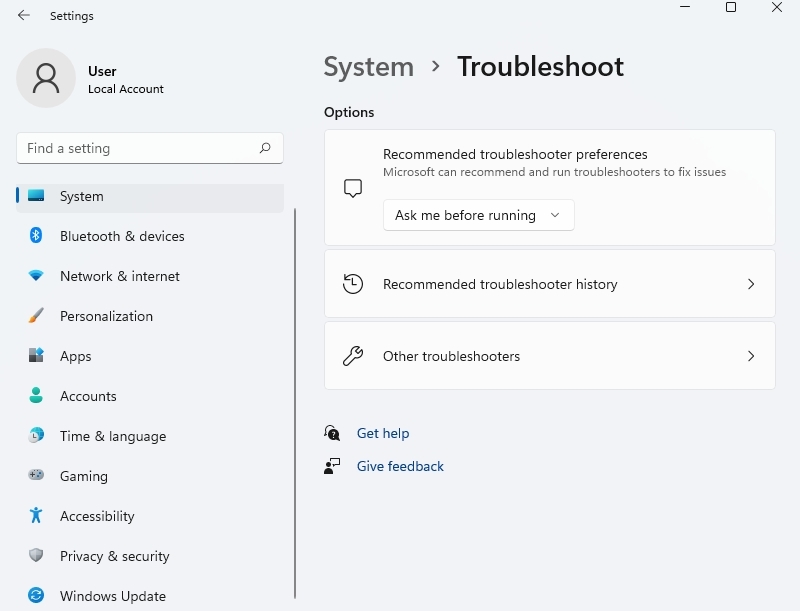
Task: Expand Recommended troubleshooter history chevron
Action: (751, 284)
